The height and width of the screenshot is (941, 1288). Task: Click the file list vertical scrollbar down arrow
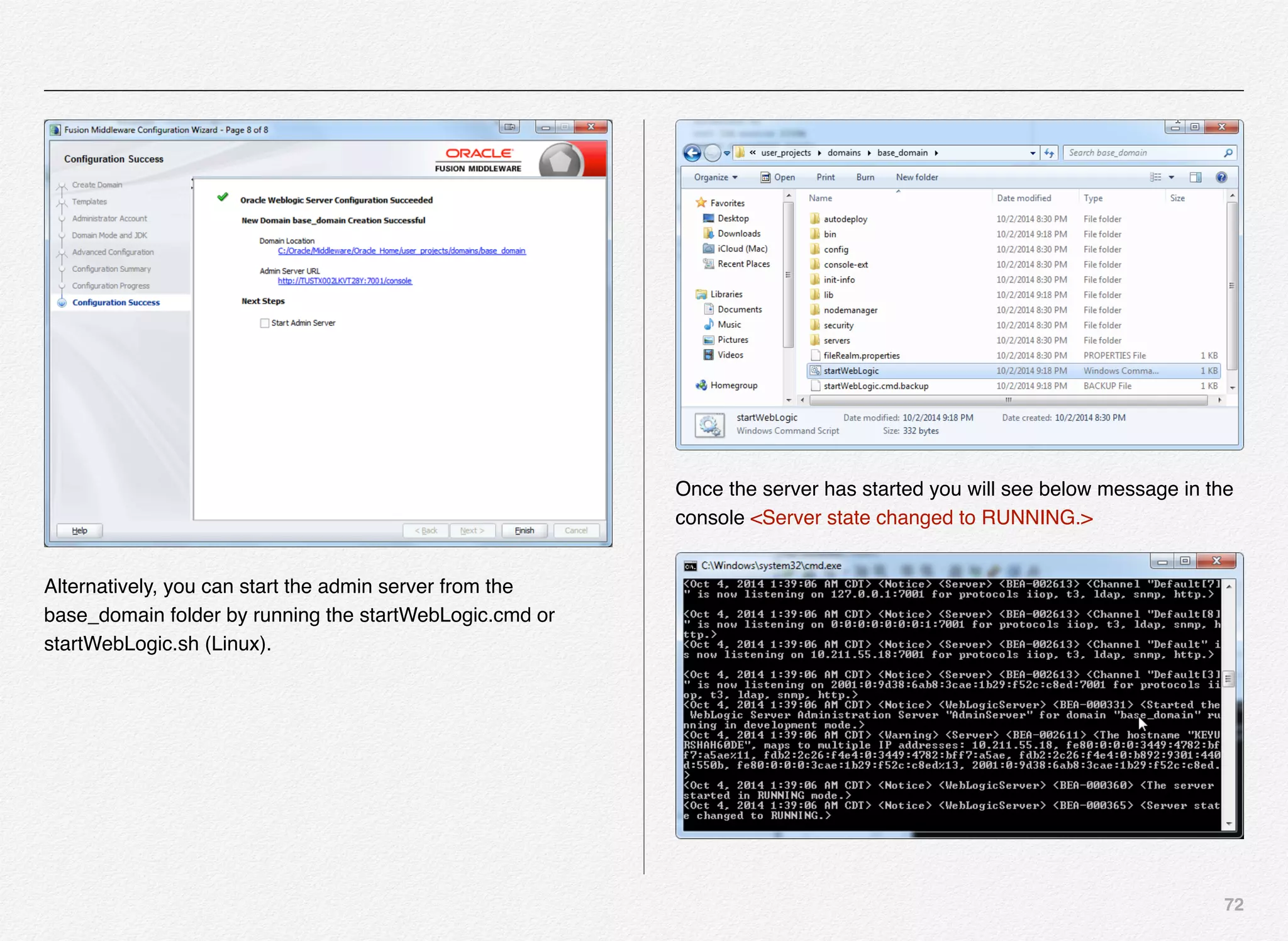[x=1232, y=388]
